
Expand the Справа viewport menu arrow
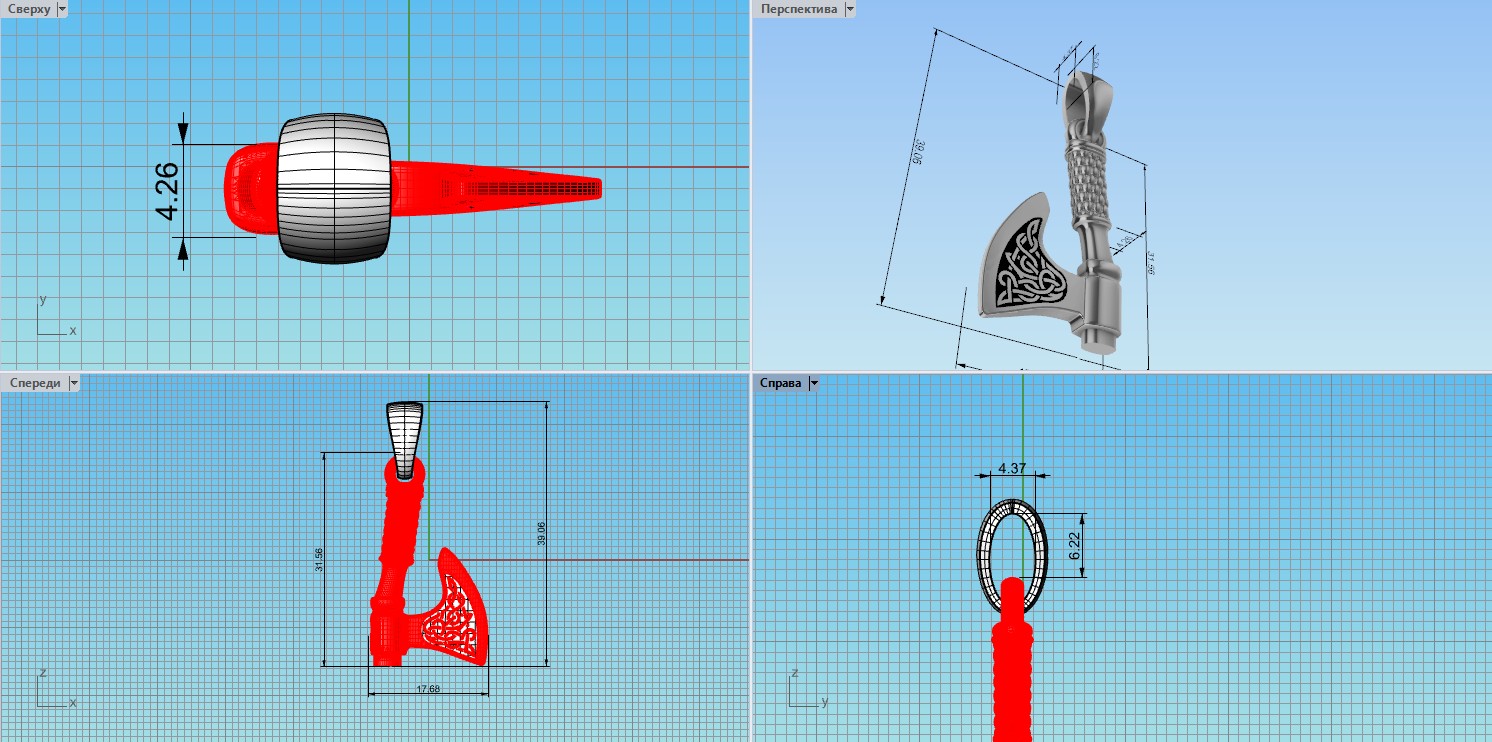(x=813, y=383)
